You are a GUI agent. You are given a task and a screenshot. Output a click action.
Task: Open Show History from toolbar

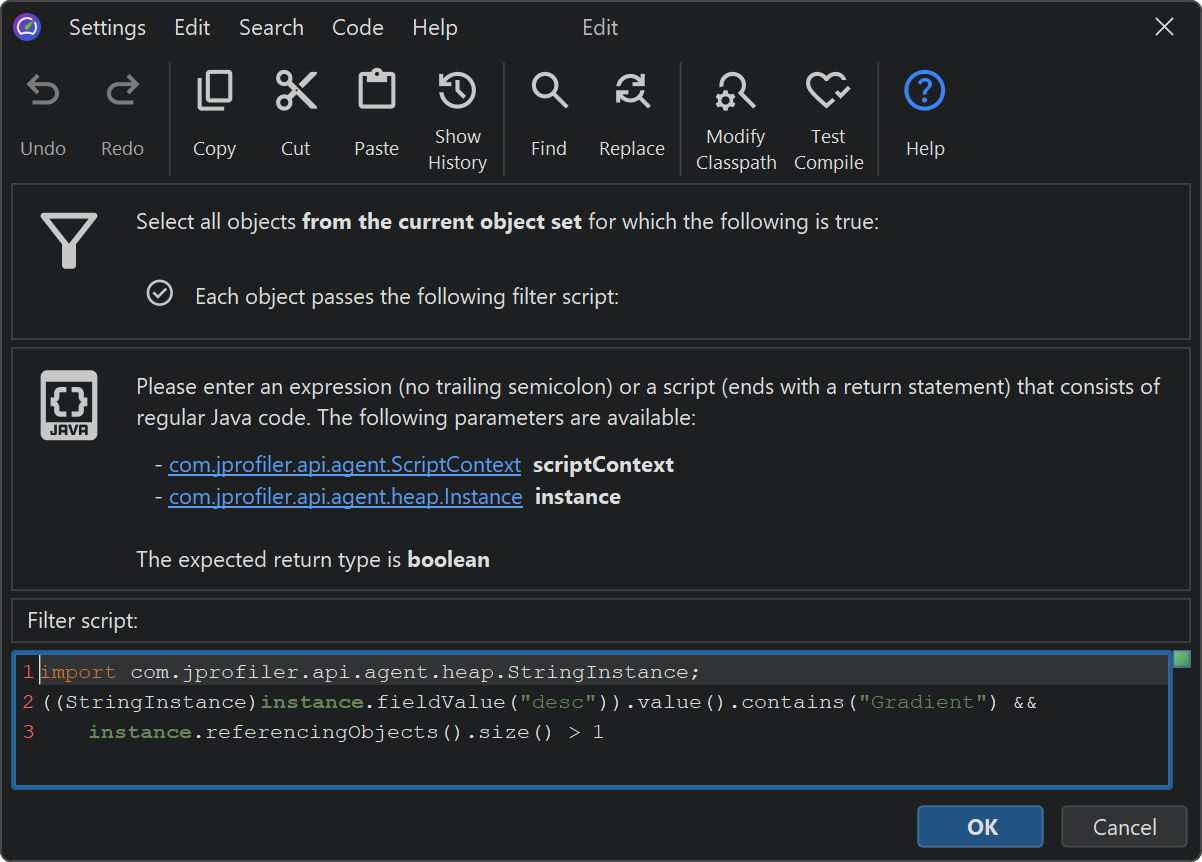pyautogui.click(x=457, y=92)
